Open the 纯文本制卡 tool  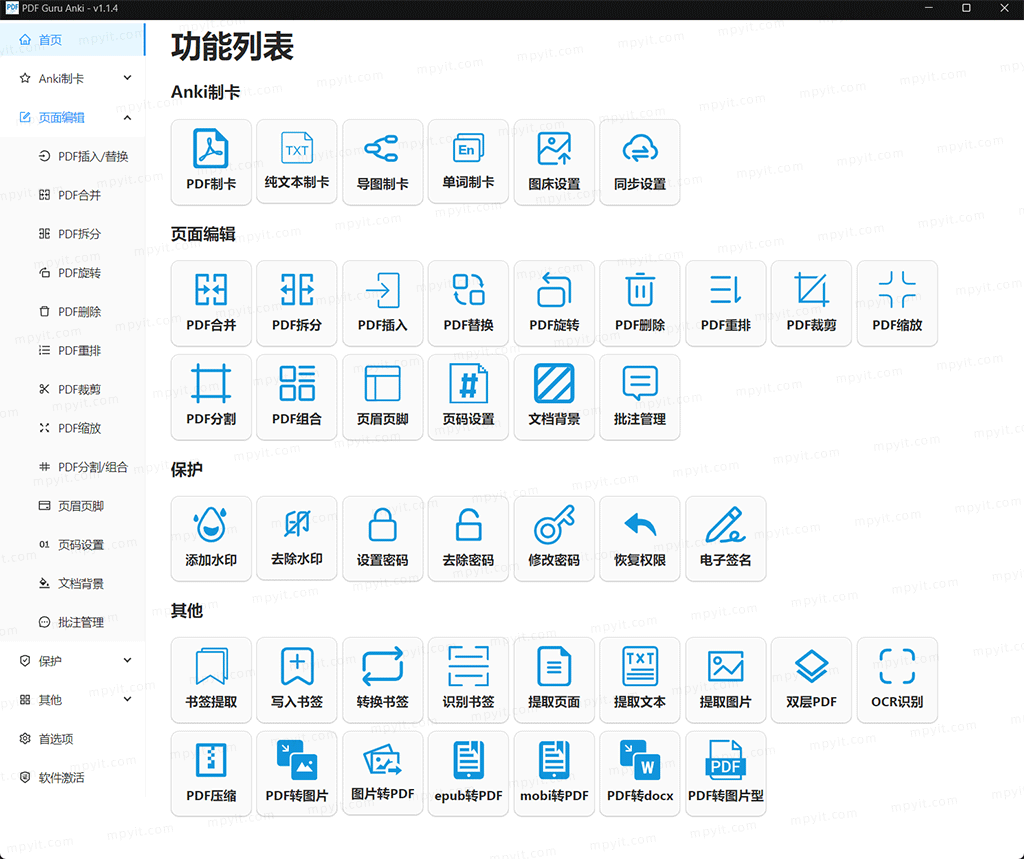(x=296, y=162)
